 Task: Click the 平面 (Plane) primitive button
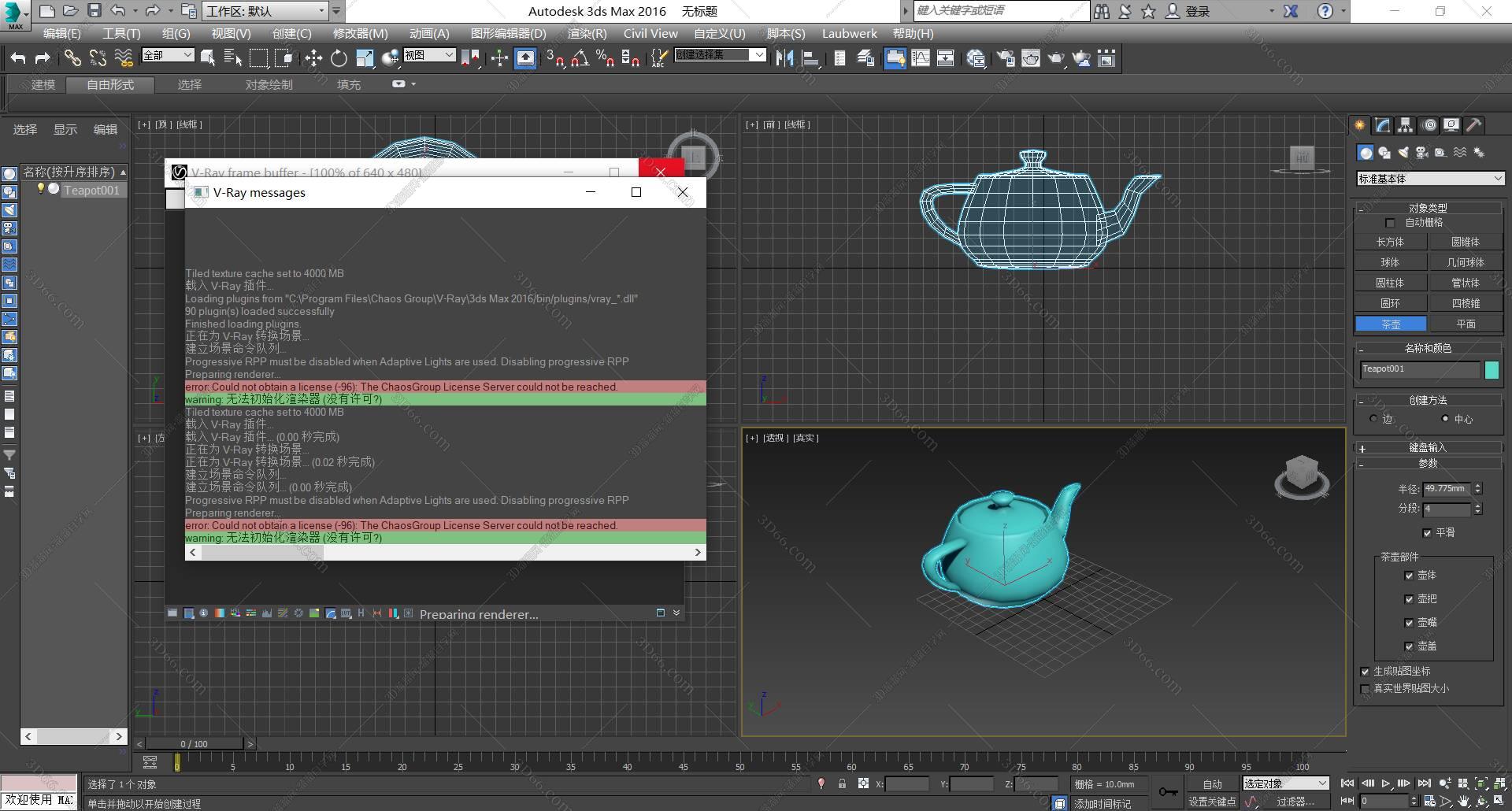point(1466,324)
